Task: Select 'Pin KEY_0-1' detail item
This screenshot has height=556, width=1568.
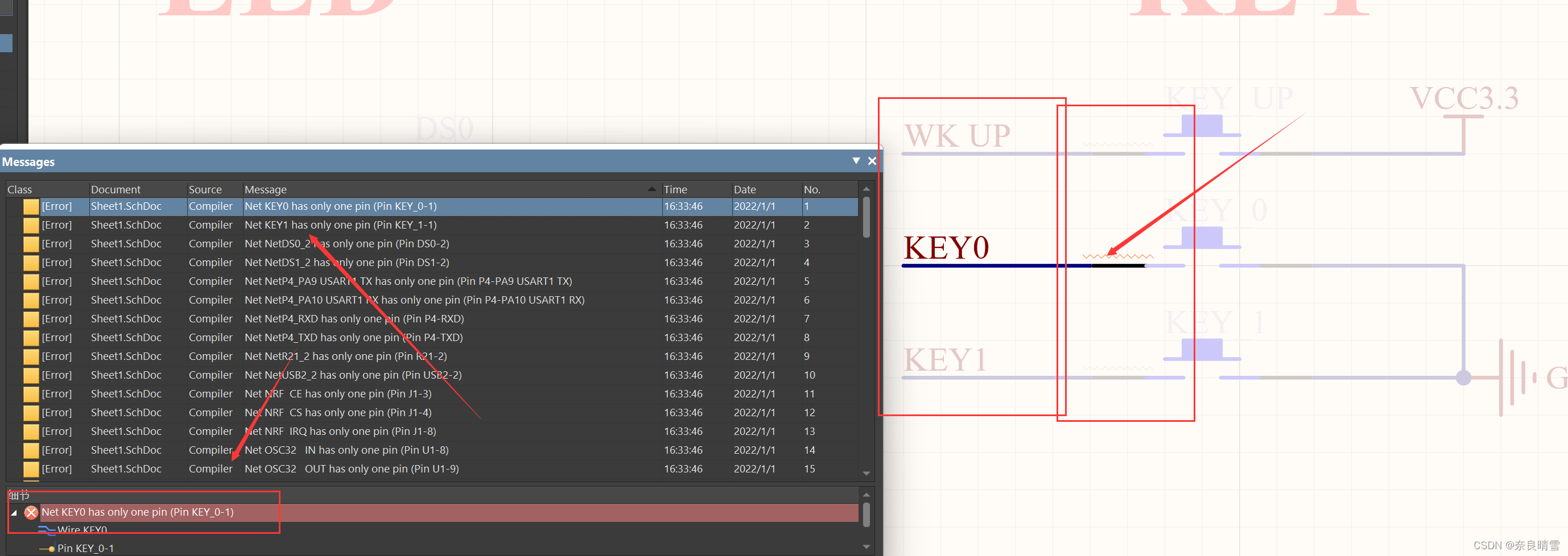Action: (85, 549)
